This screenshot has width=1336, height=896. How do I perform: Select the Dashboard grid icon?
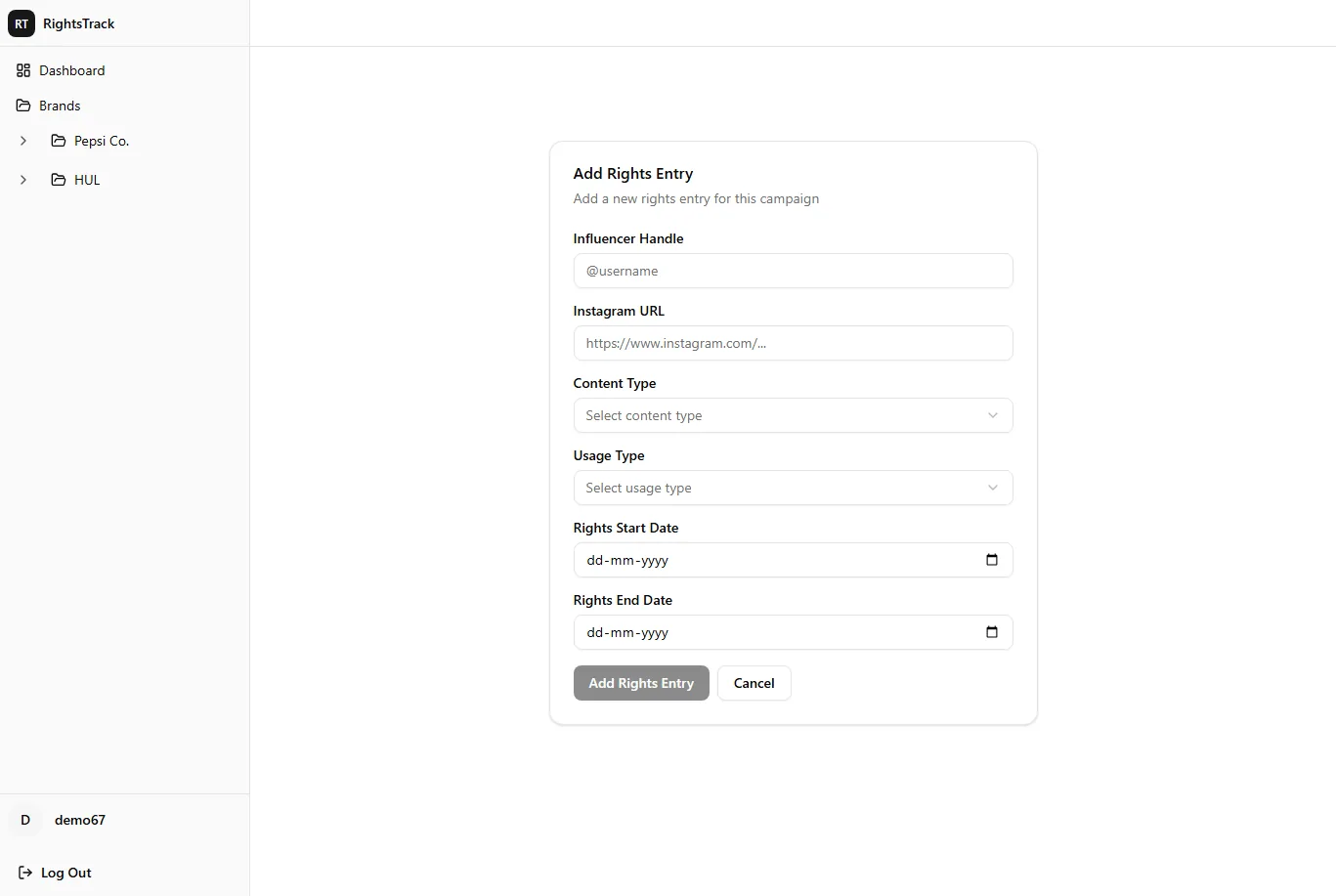coord(24,70)
